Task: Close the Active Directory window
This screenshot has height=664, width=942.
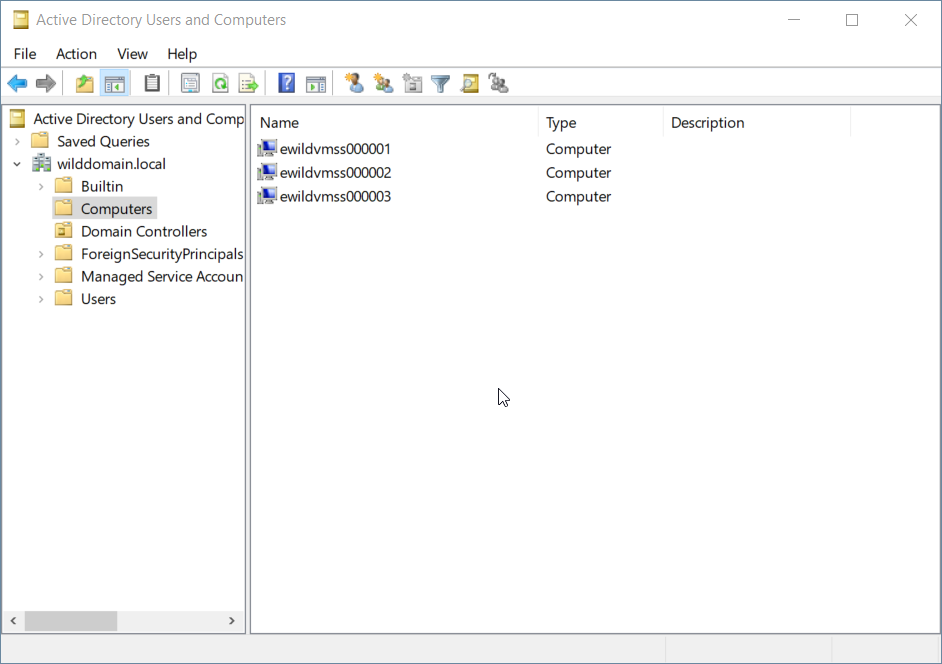Action: click(x=911, y=20)
